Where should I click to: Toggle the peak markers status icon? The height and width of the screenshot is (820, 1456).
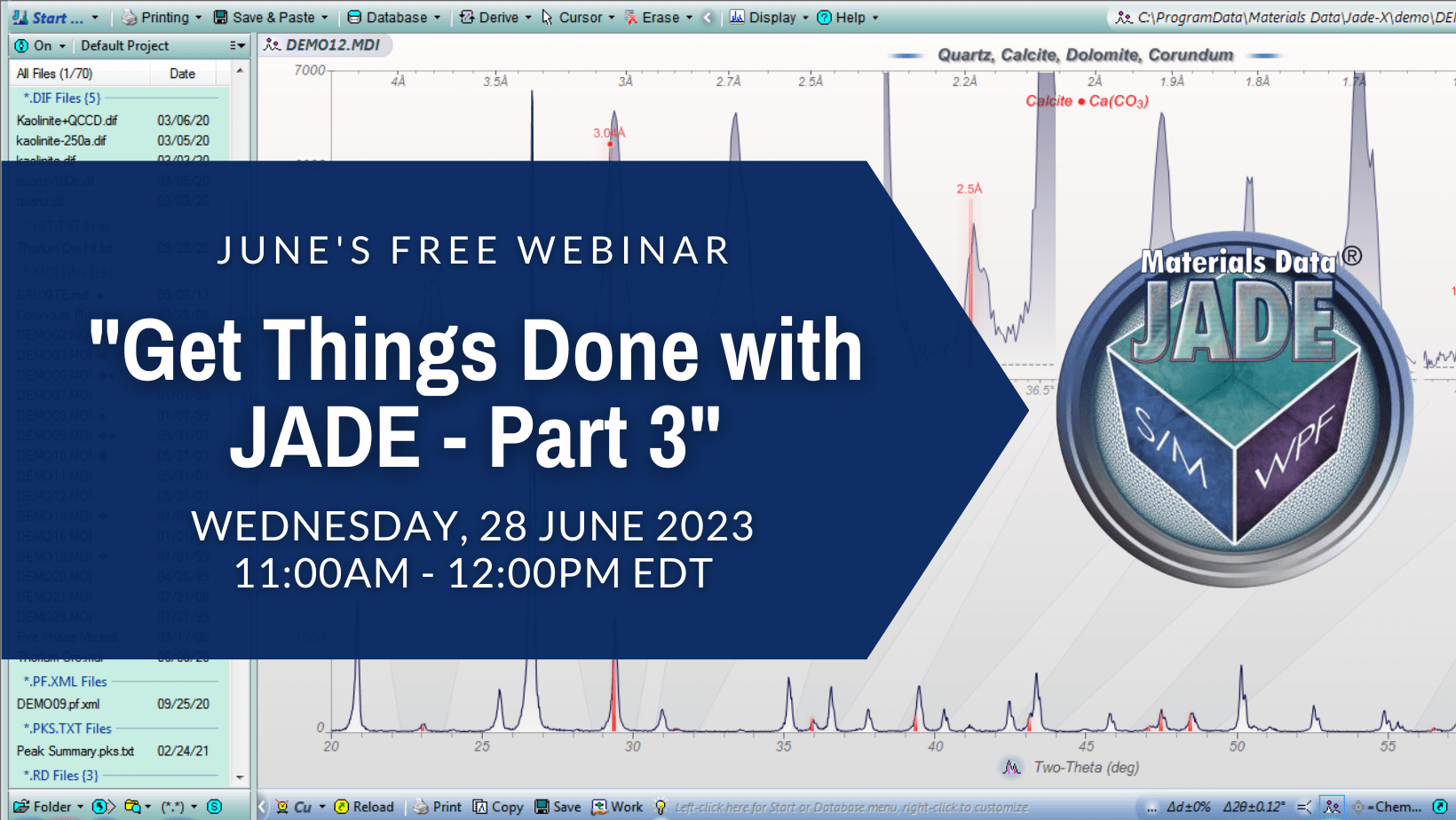coord(1332,807)
